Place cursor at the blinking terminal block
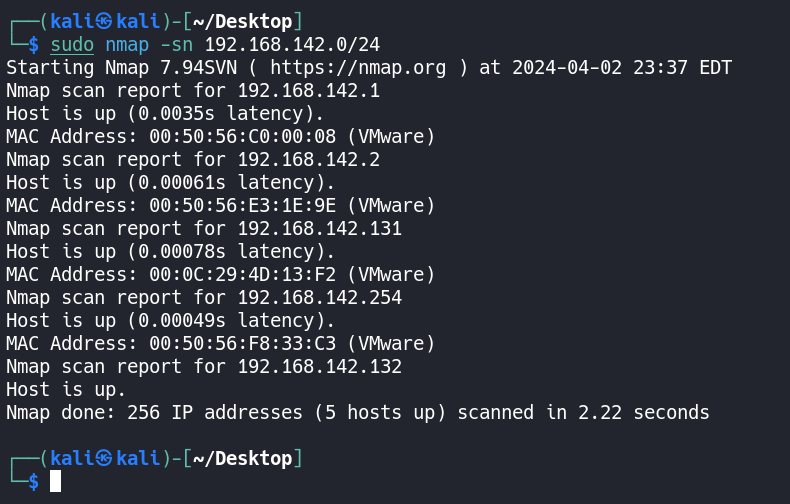 [x=56, y=481]
